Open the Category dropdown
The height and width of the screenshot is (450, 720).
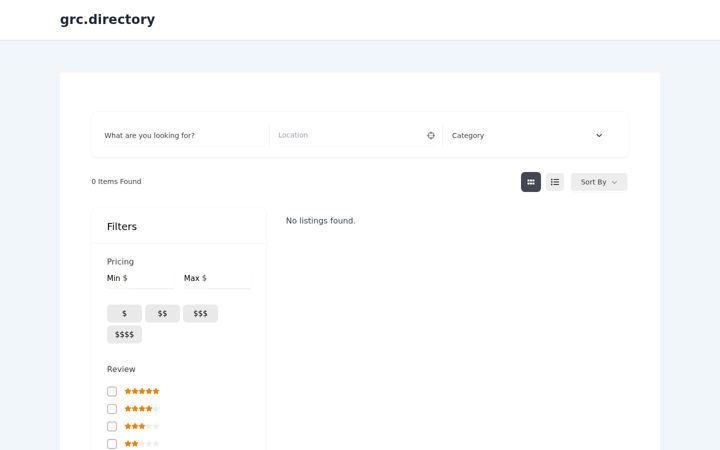tap(527, 135)
